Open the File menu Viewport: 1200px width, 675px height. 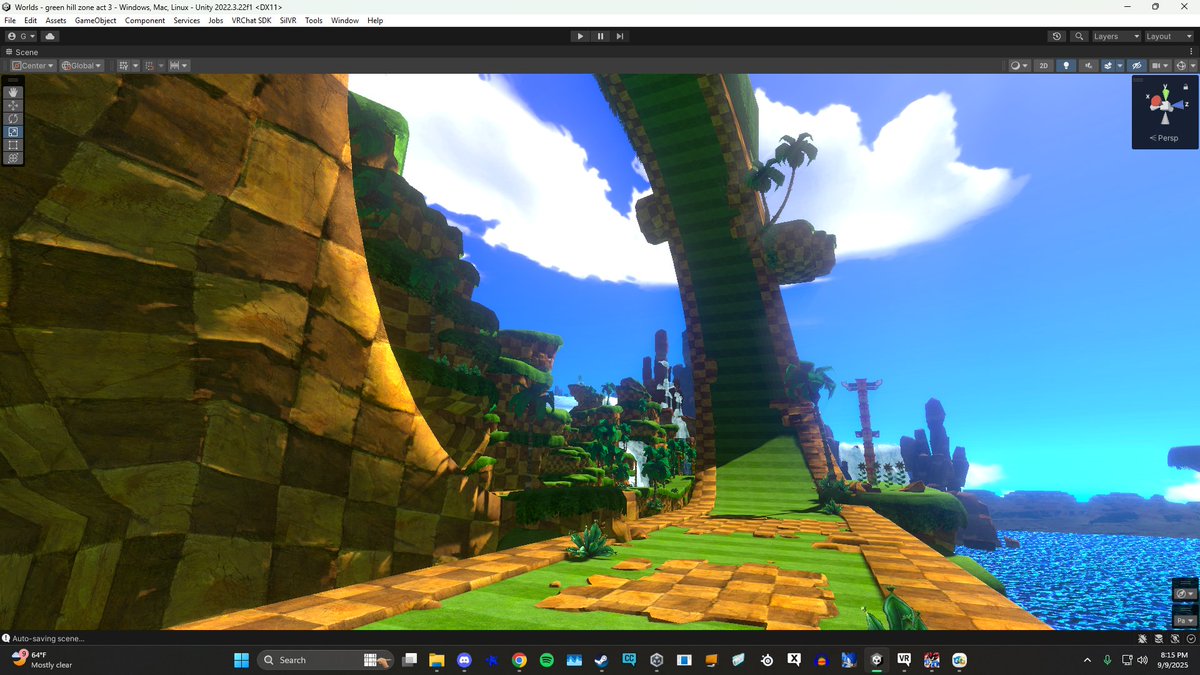(10, 20)
